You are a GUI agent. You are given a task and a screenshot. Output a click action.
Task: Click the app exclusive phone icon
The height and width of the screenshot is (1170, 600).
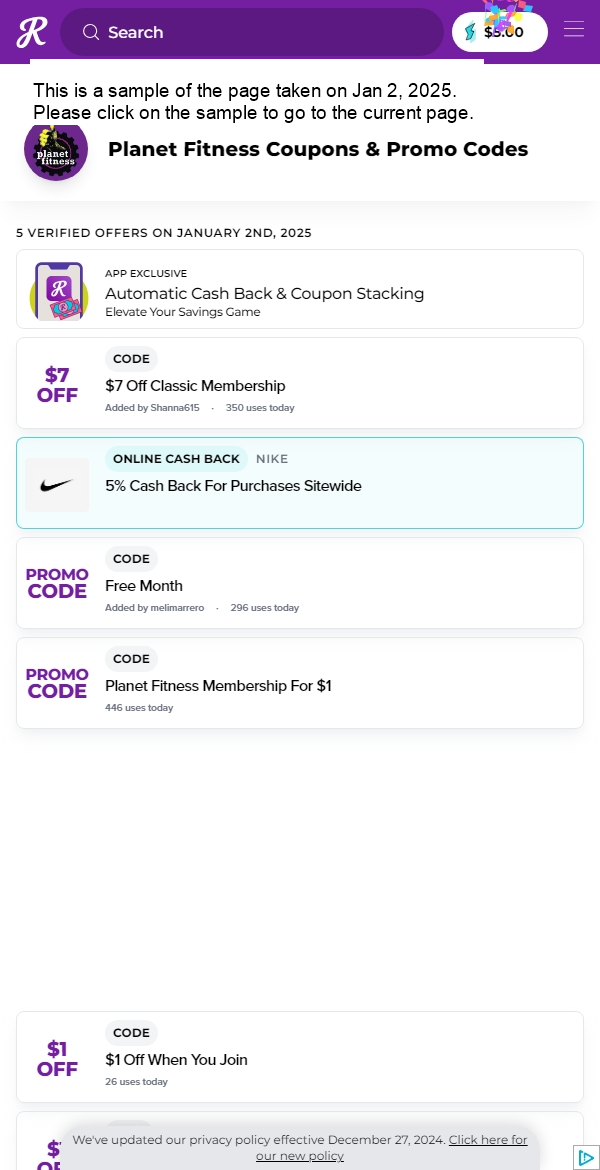(x=59, y=290)
